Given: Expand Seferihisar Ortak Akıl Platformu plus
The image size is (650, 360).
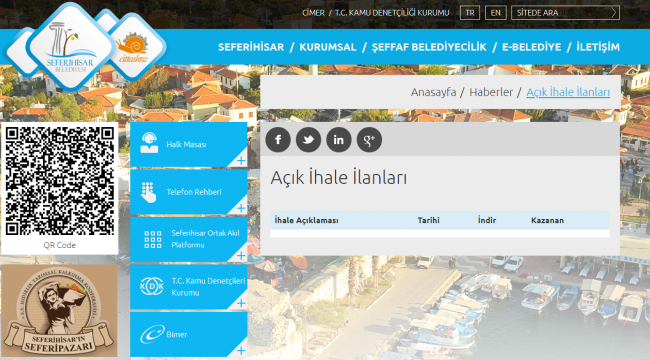Looking at the screenshot, I should [241, 255].
